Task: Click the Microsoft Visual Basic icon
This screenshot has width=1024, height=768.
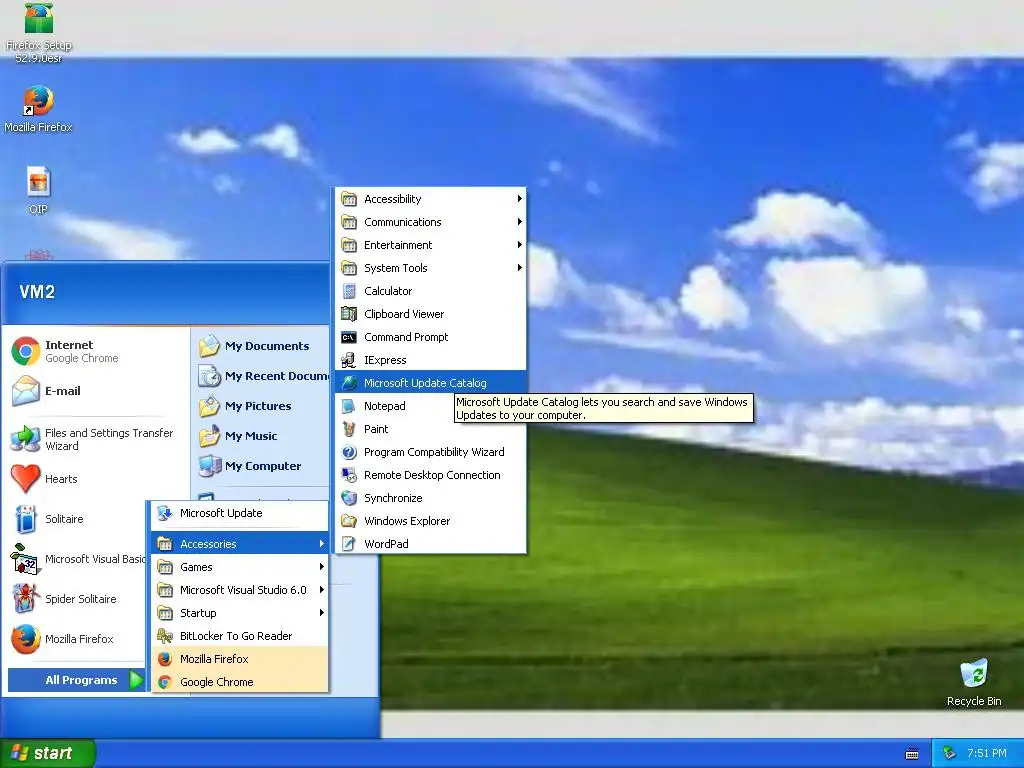Action: click(x=25, y=559)
